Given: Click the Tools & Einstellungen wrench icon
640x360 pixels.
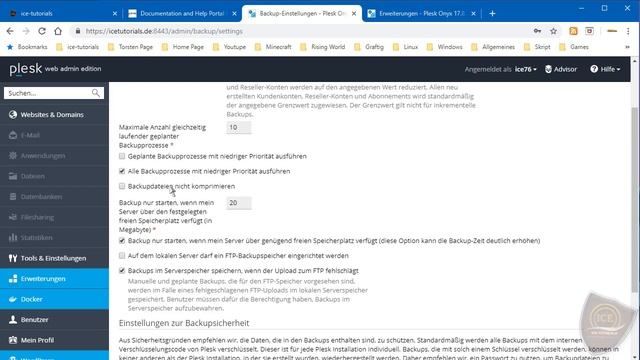Looking at the screenshot, I should click(13, 258).
